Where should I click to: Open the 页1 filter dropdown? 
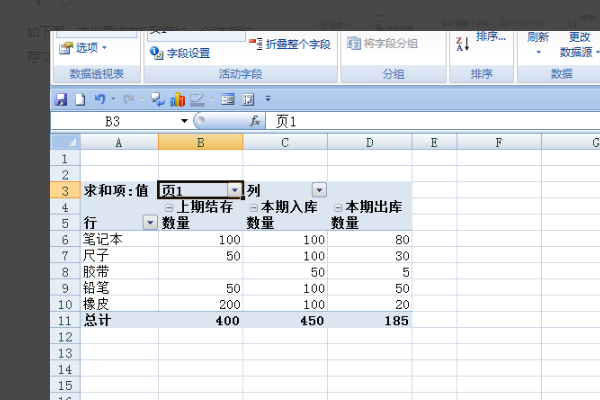234,190
